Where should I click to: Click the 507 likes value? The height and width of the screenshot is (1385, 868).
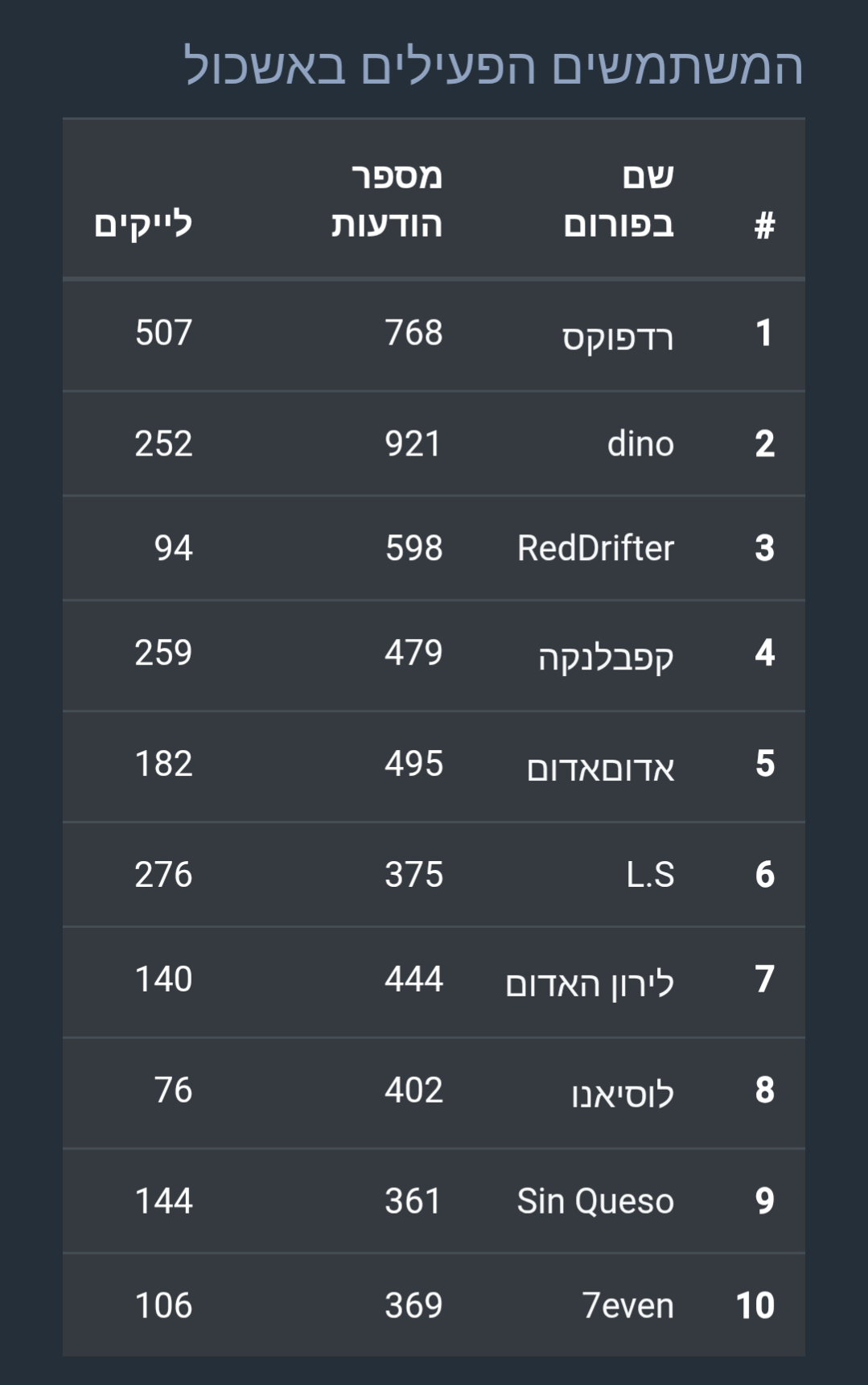click(x=163, y=332)
